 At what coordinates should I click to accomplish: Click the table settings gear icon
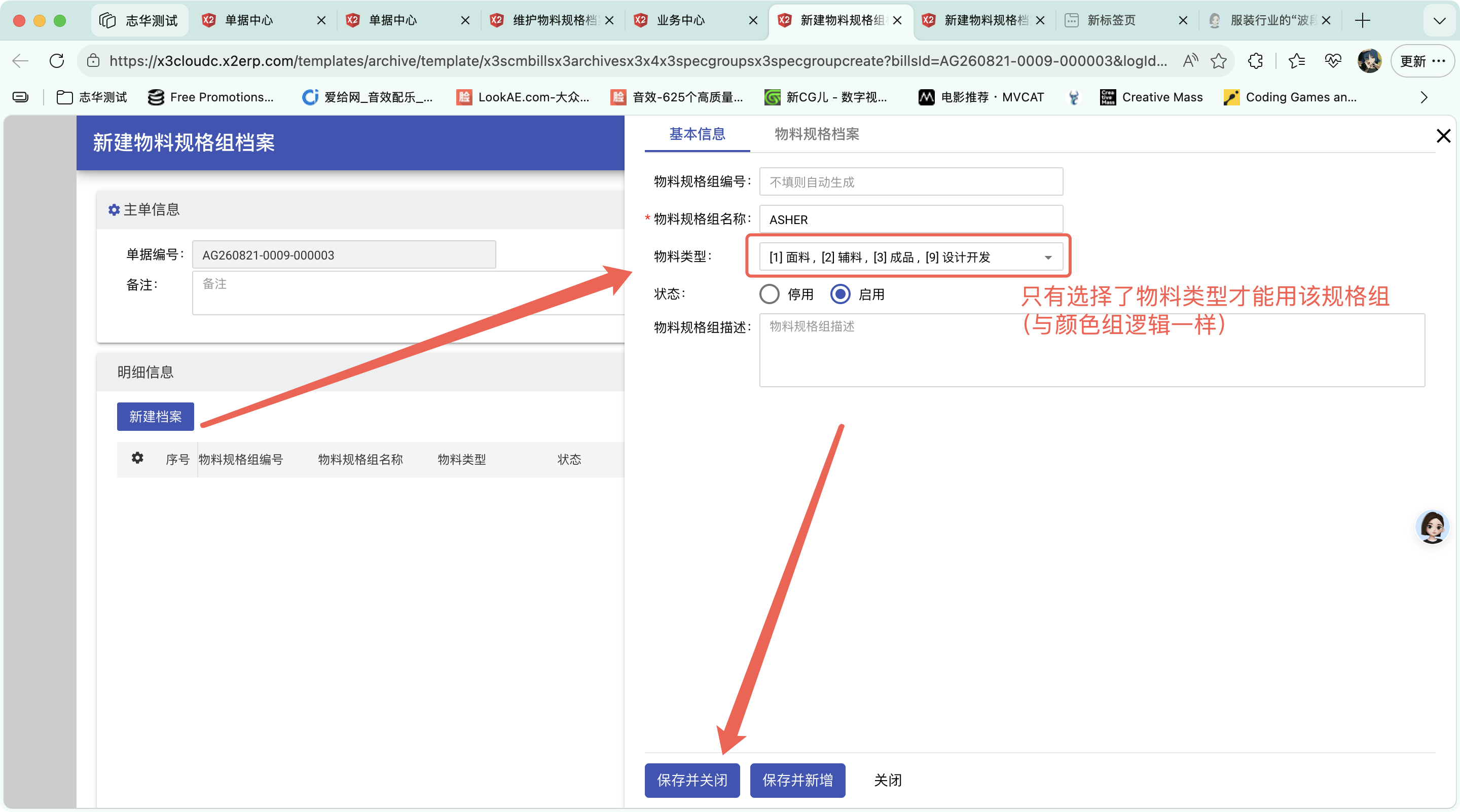pos(137,458)
